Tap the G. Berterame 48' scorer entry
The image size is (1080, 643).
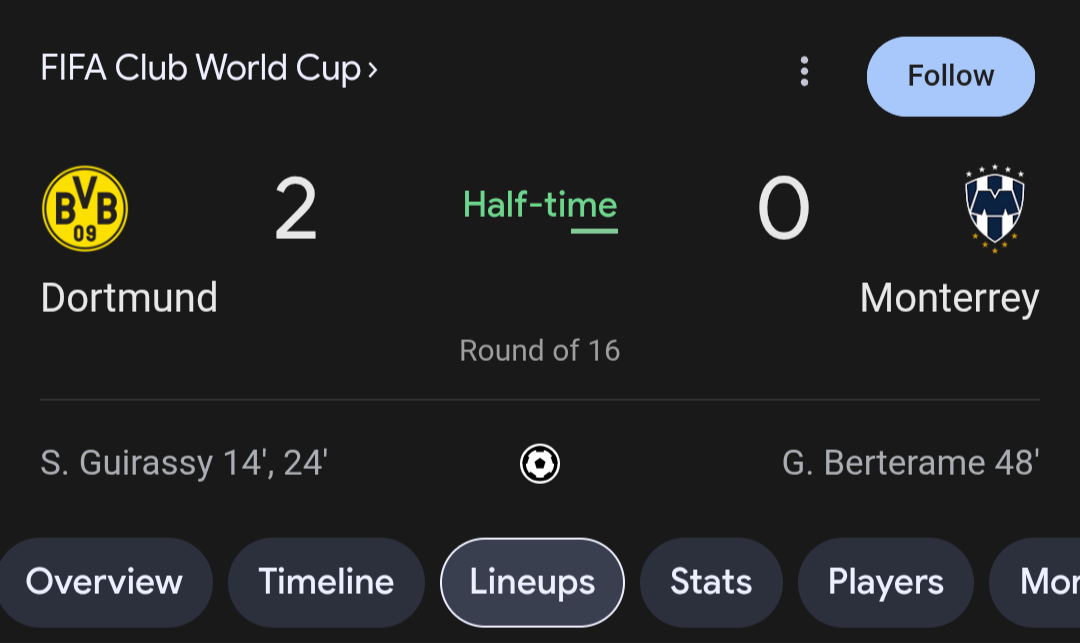coord(911,463)
